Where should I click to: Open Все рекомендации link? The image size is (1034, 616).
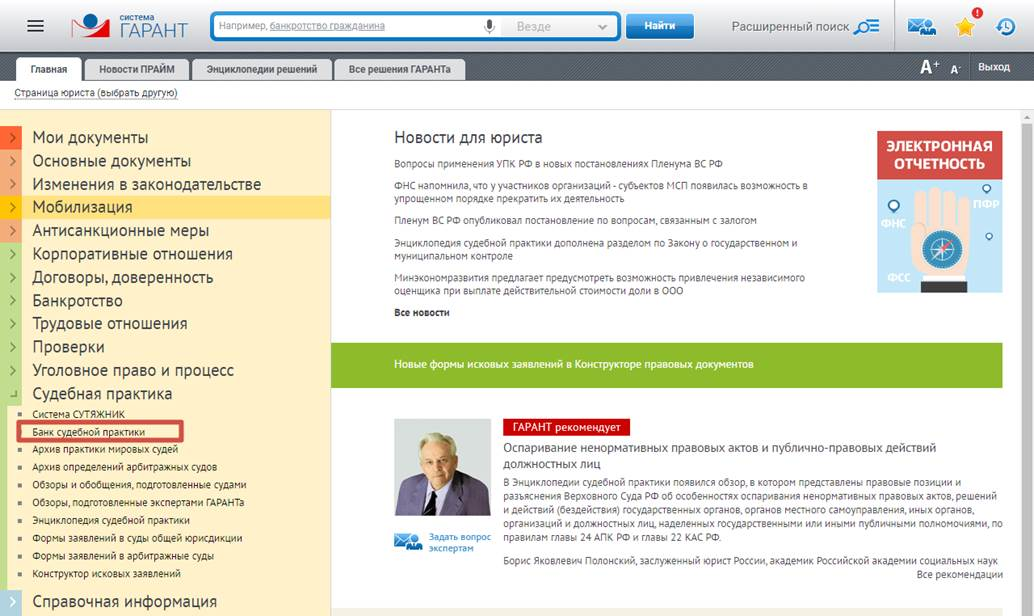[x=959, y=574]
